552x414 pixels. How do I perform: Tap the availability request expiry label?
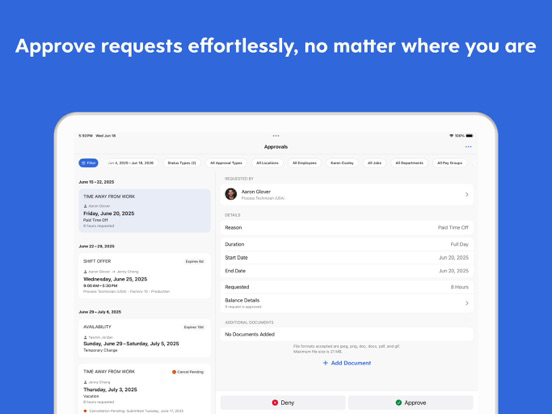tap(194, 327)
